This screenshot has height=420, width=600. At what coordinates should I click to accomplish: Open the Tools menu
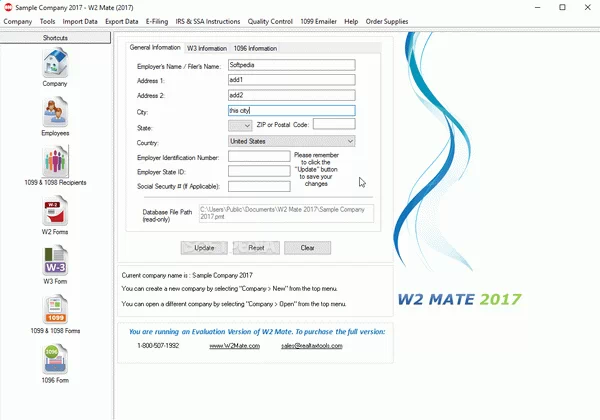(47, 21)
